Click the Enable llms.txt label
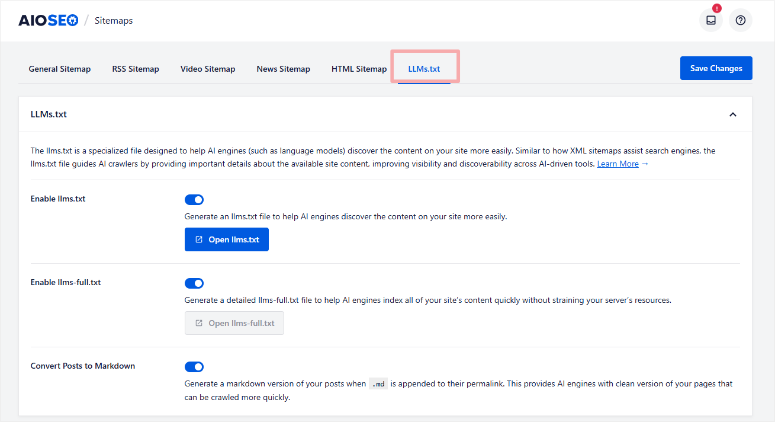This screenshot has width=775, height=422. (x=58, y=199)
